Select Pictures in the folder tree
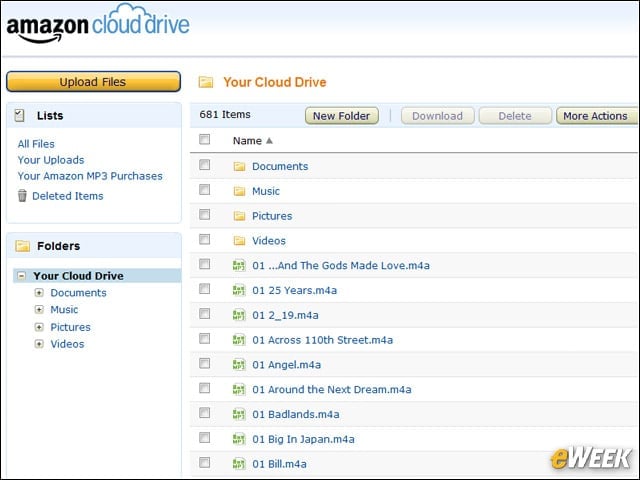 coord(71,327)
